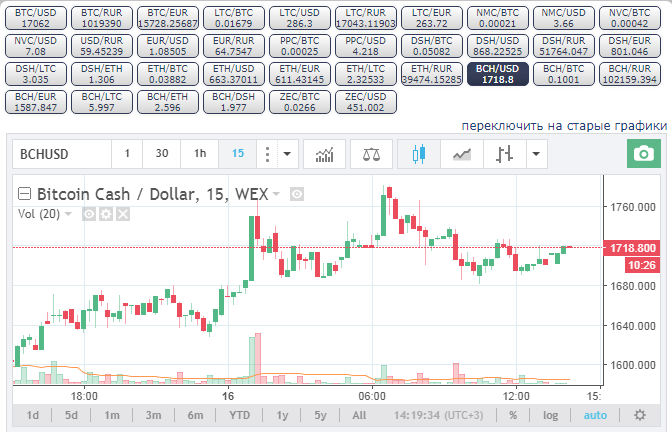Open chart settings gear icon
672x432 pixels.
639,415
